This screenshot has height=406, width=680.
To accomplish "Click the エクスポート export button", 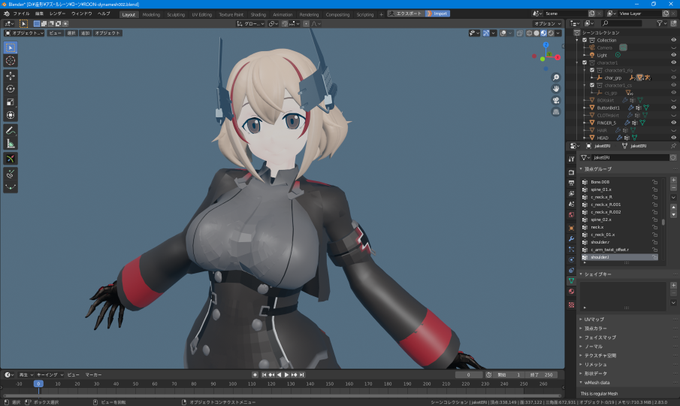I will (x=406, y=14).
